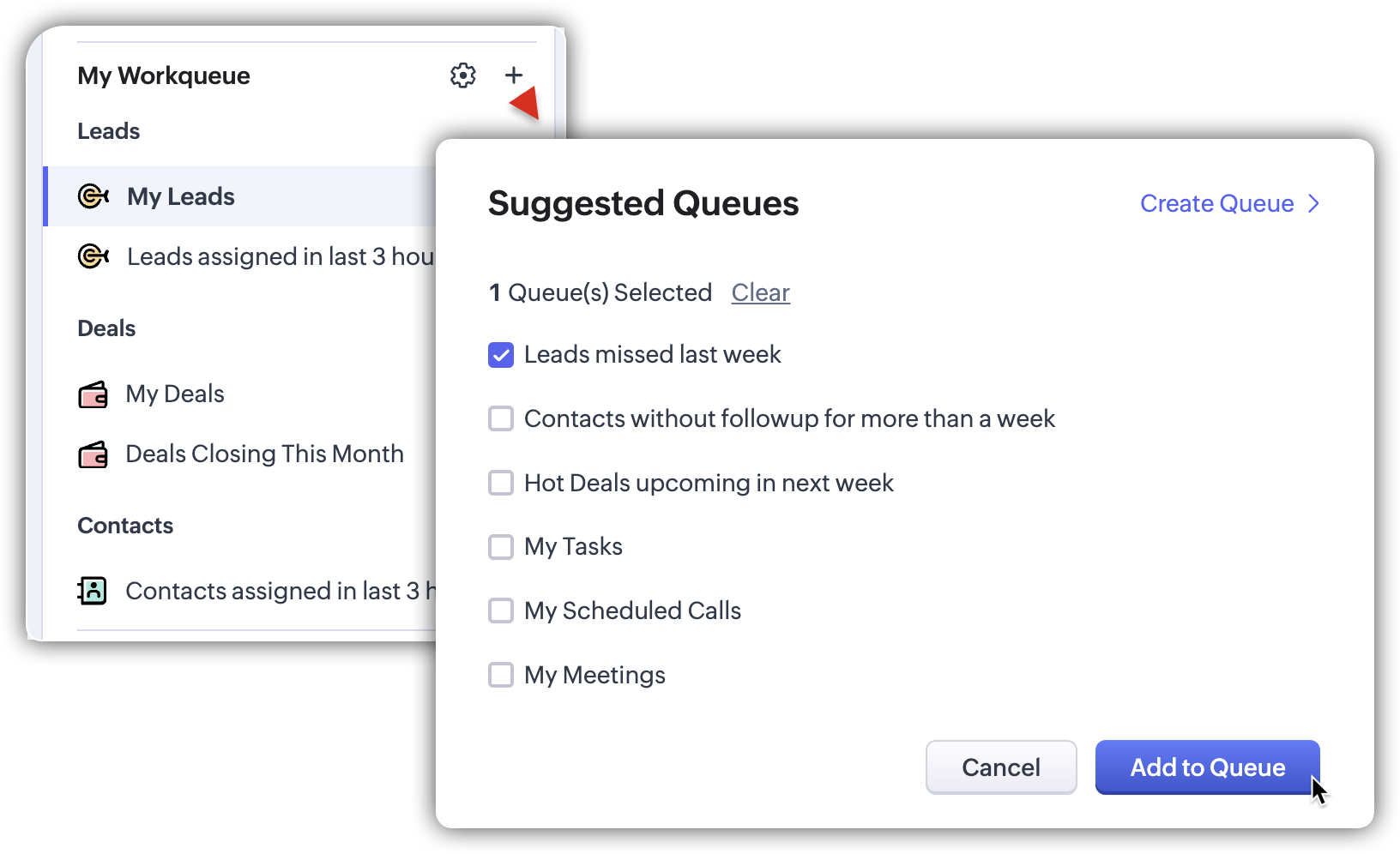
Task: Click the target icon beside My Leads
Action: [93, 196]
